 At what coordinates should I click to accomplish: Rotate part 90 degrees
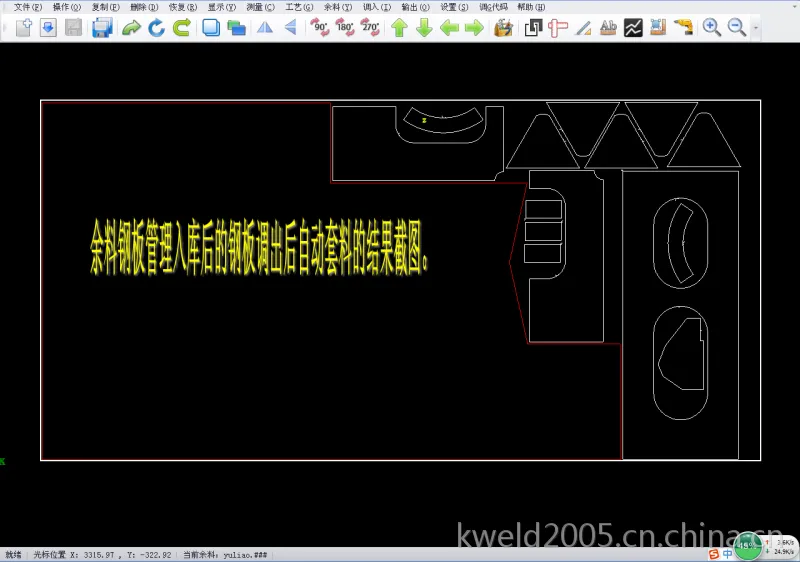pos(320,27)
